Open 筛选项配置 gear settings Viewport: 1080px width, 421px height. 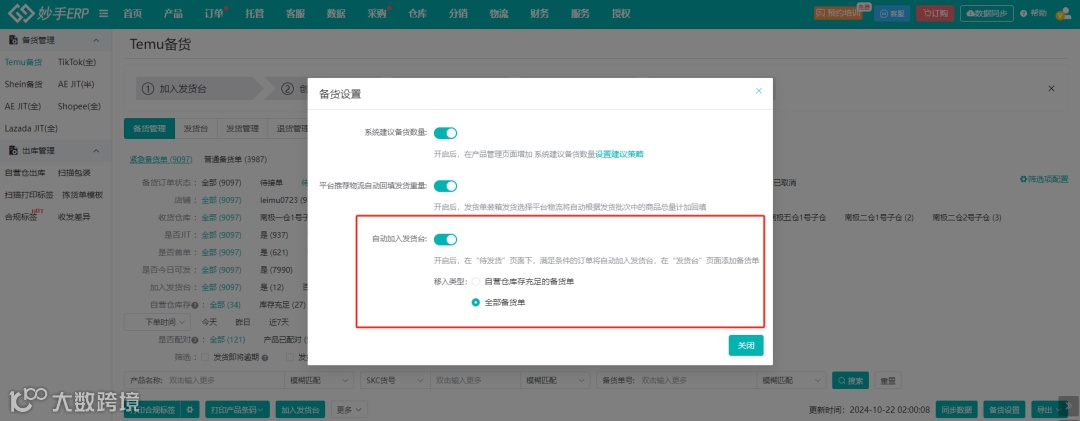pyautogui.click(x=1043, y=179)
